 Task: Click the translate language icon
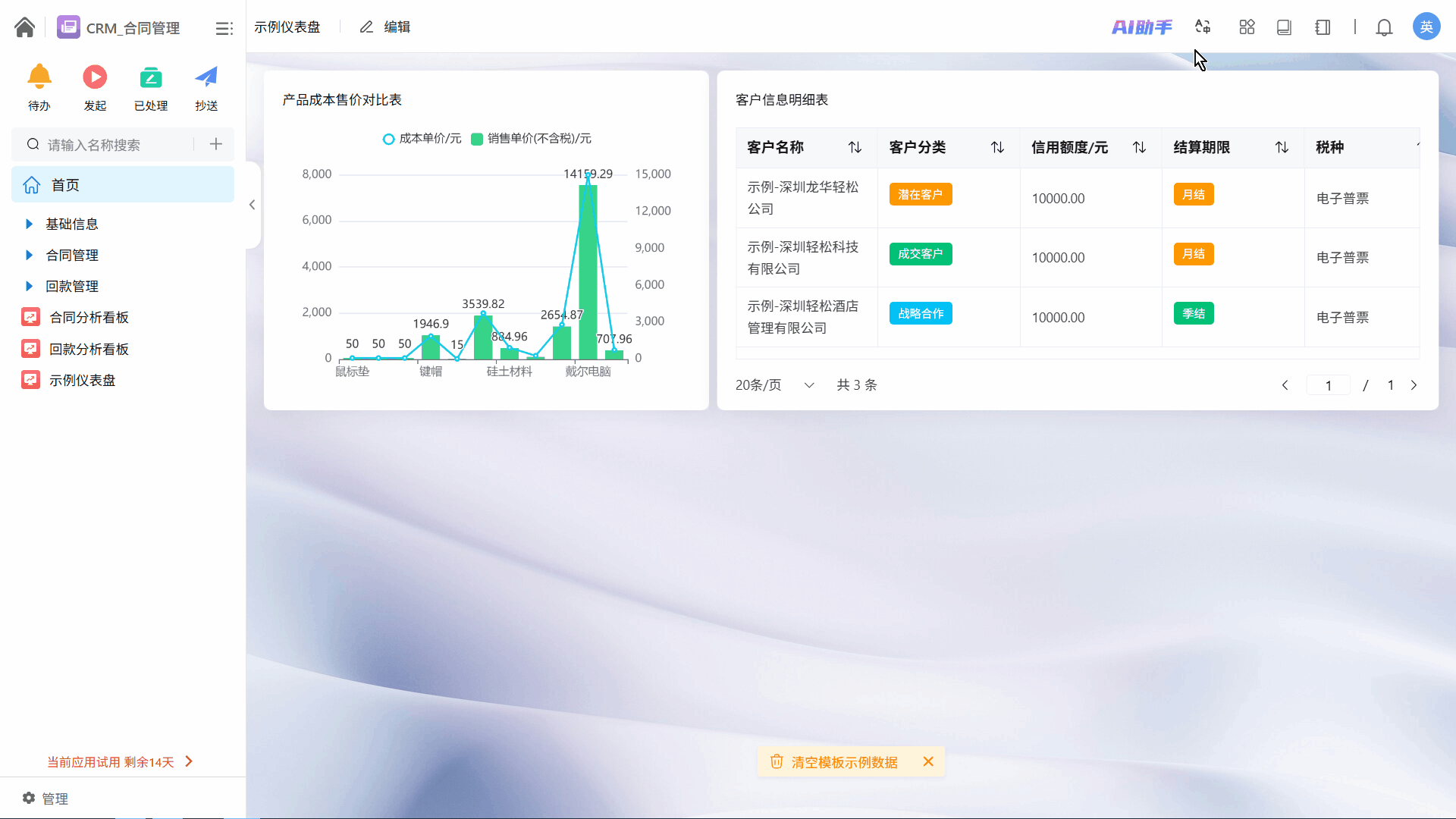click(x=1203, y=27)
